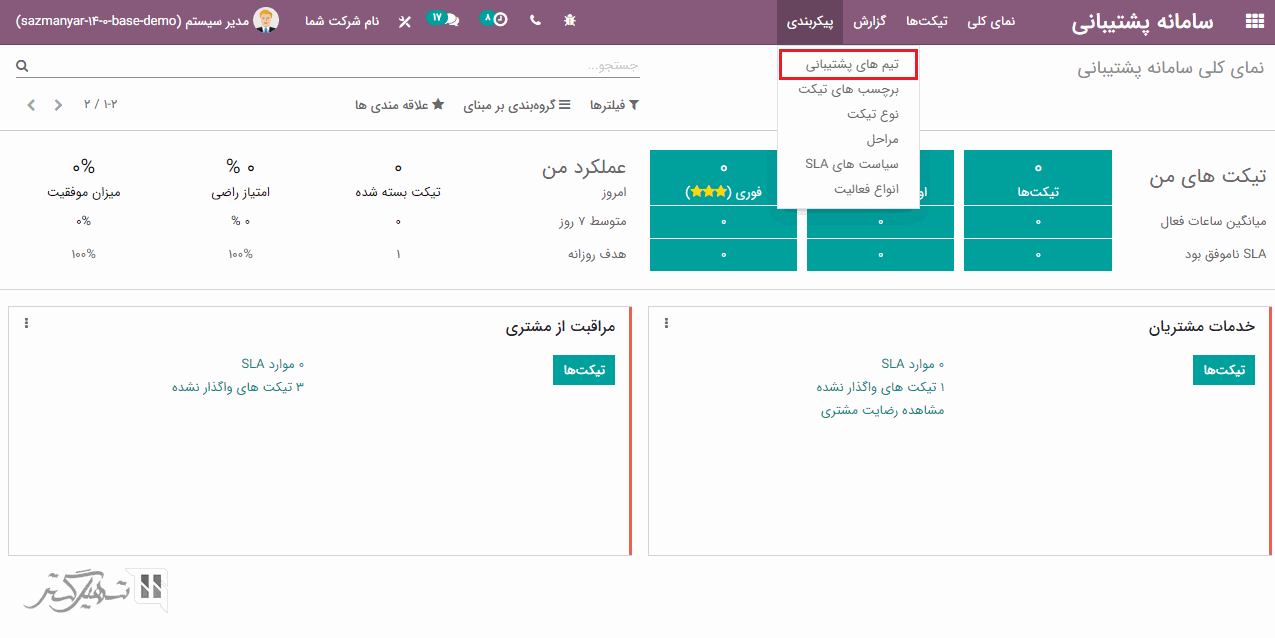Open the گروه‌بندی بر مبنای dropdown
The width and height of the screenshot is (1275, 638).
[517, 105]
